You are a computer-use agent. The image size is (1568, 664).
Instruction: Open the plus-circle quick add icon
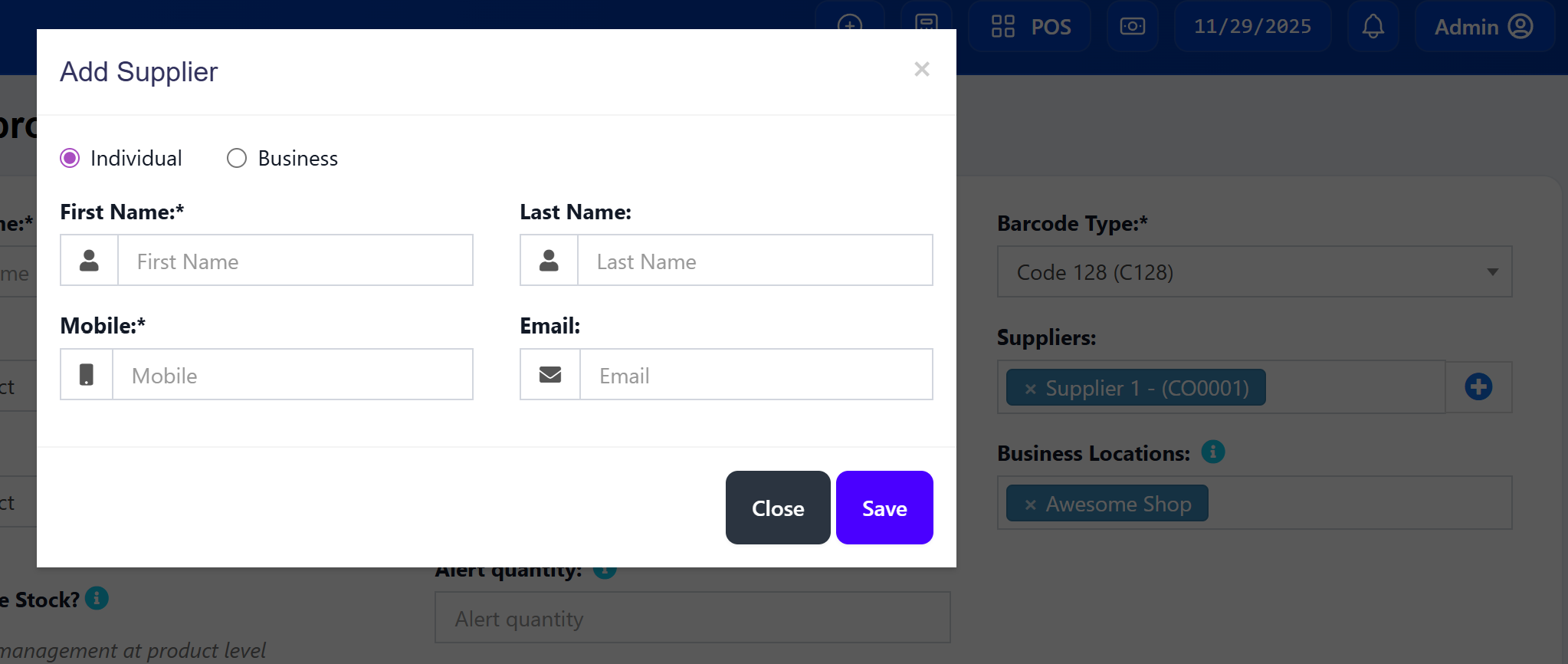pos(849,25)
